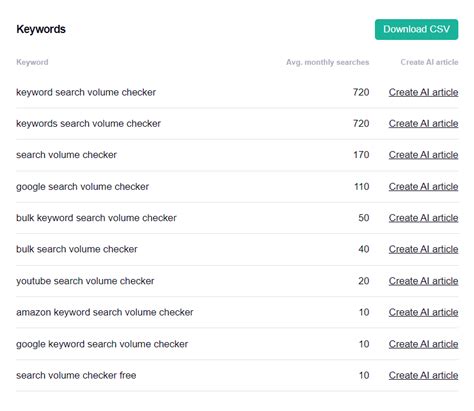Select text 'keyword search volume checker'
Image resolution: width=474 pixels, height=411 pixels.
[x=86, y=92]
